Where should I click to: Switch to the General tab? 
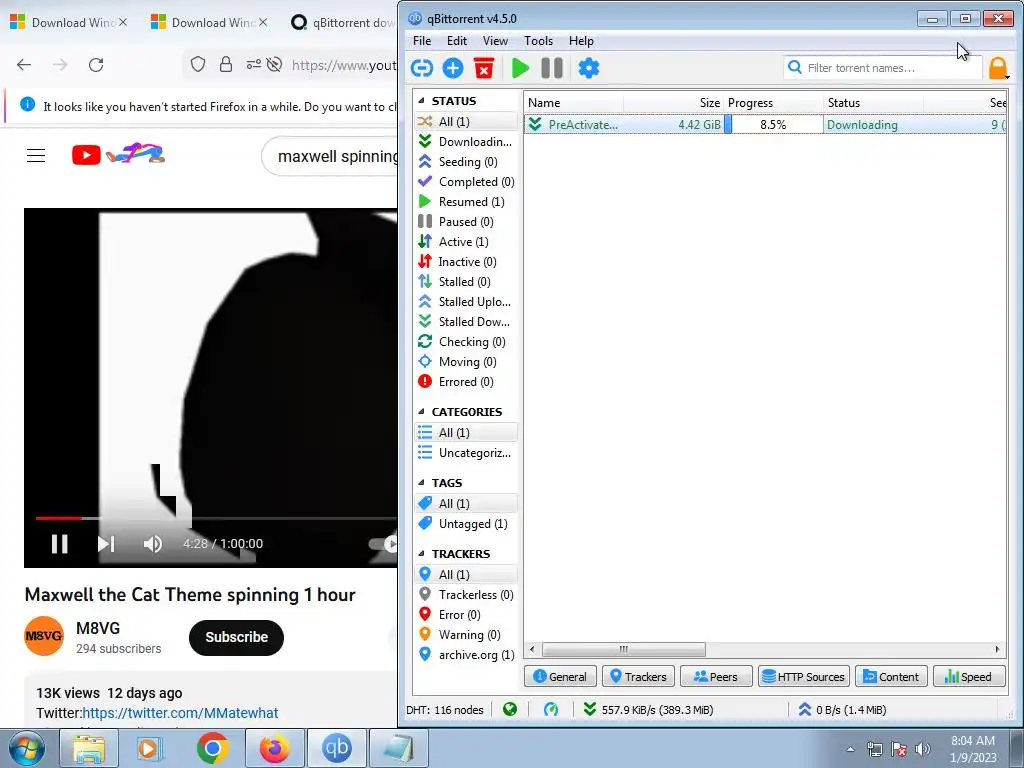click(x=560, y=677)
